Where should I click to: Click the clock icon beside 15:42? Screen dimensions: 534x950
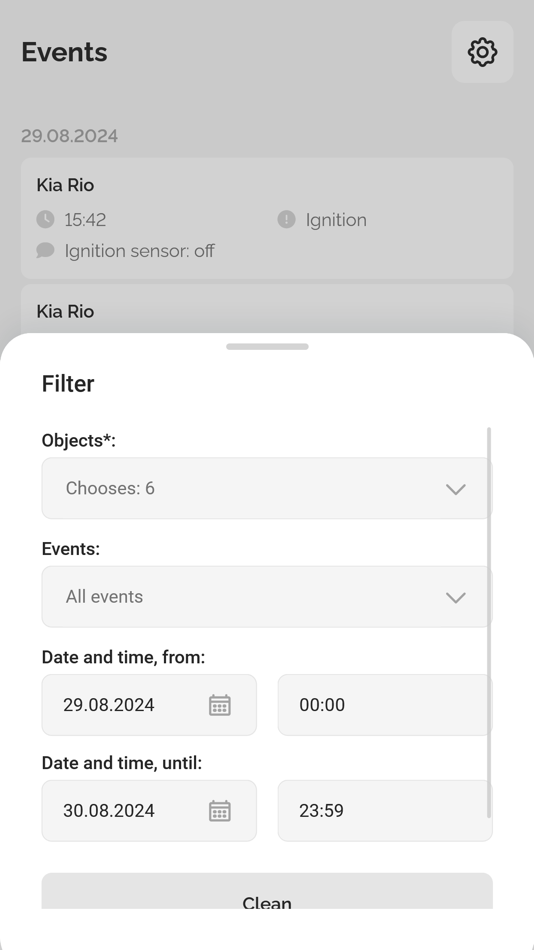coord(45,219)
